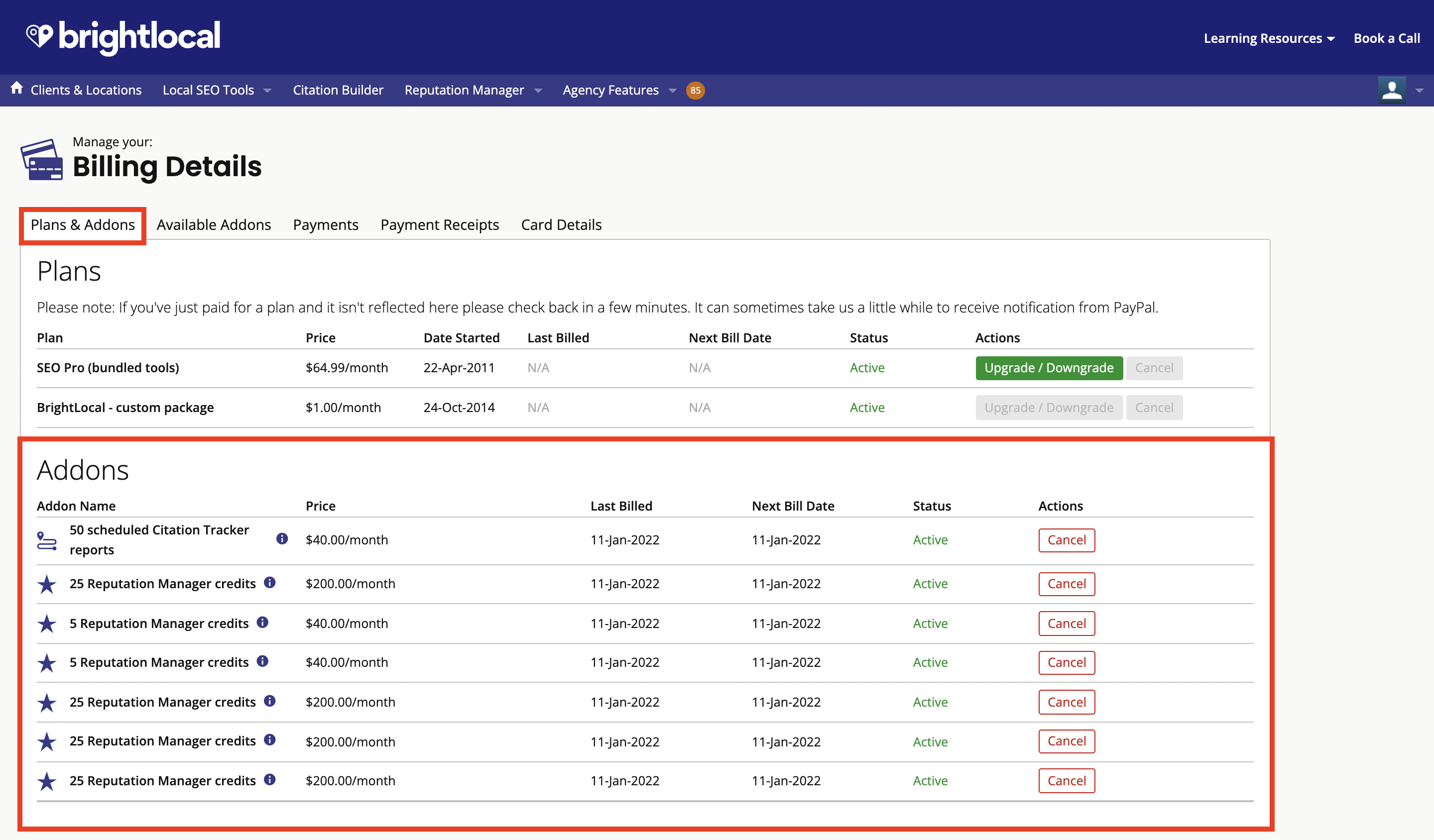Image resolution: width=1434 pixels, height=840 pixels.
Task: Open the Payments tab
Action: pos(326,224)
